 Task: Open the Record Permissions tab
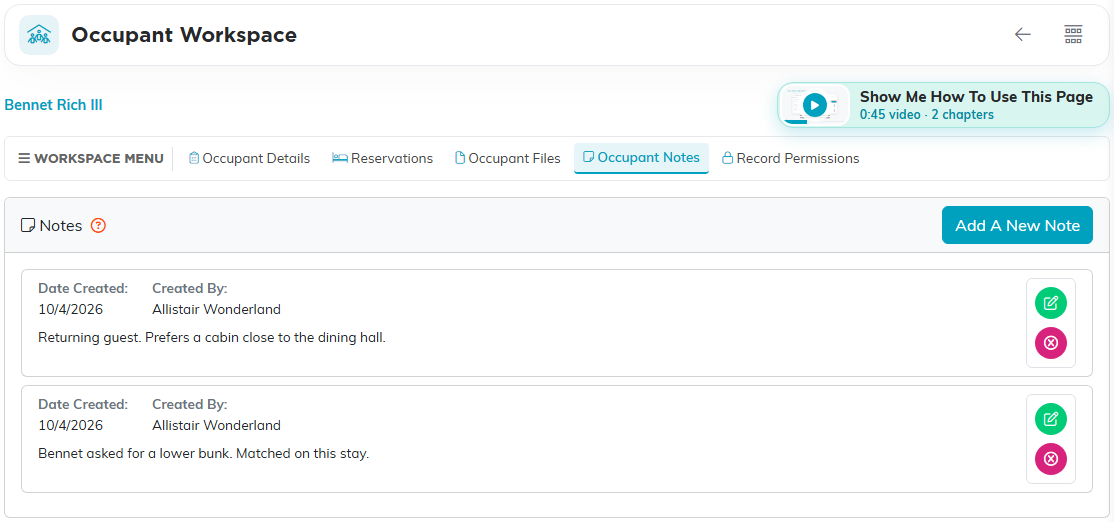[790, 158]
